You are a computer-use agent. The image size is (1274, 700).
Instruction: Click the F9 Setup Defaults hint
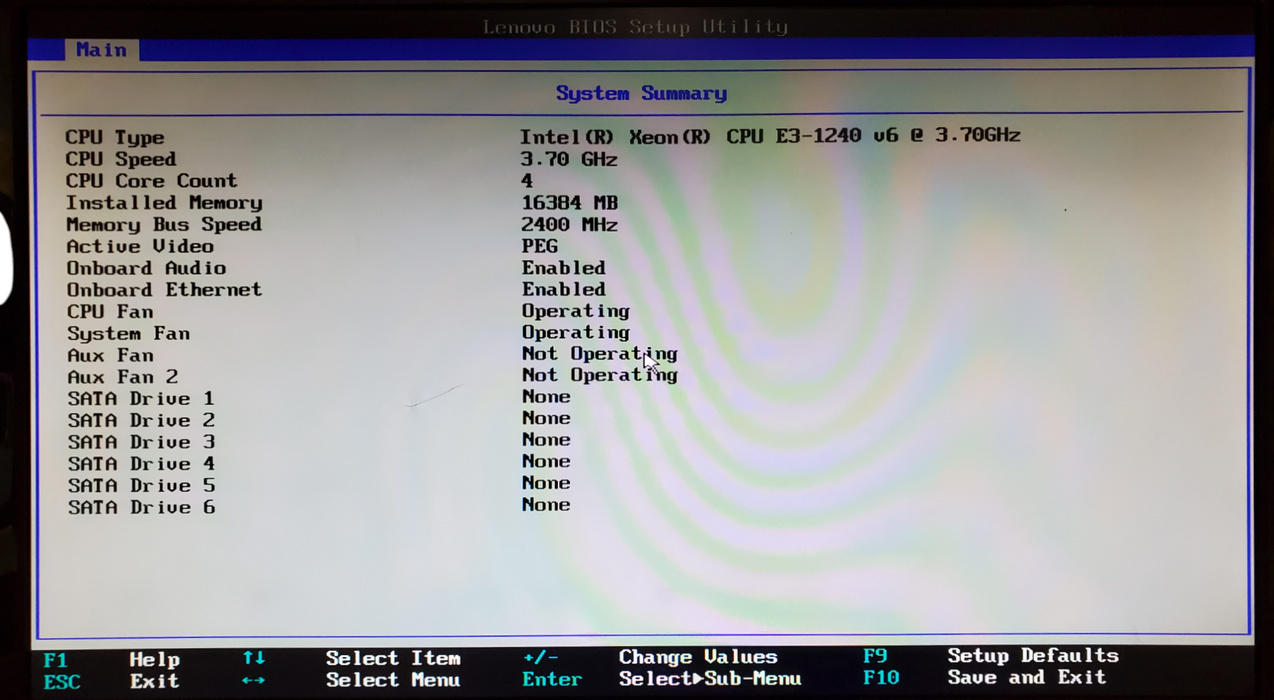point(991,656)
